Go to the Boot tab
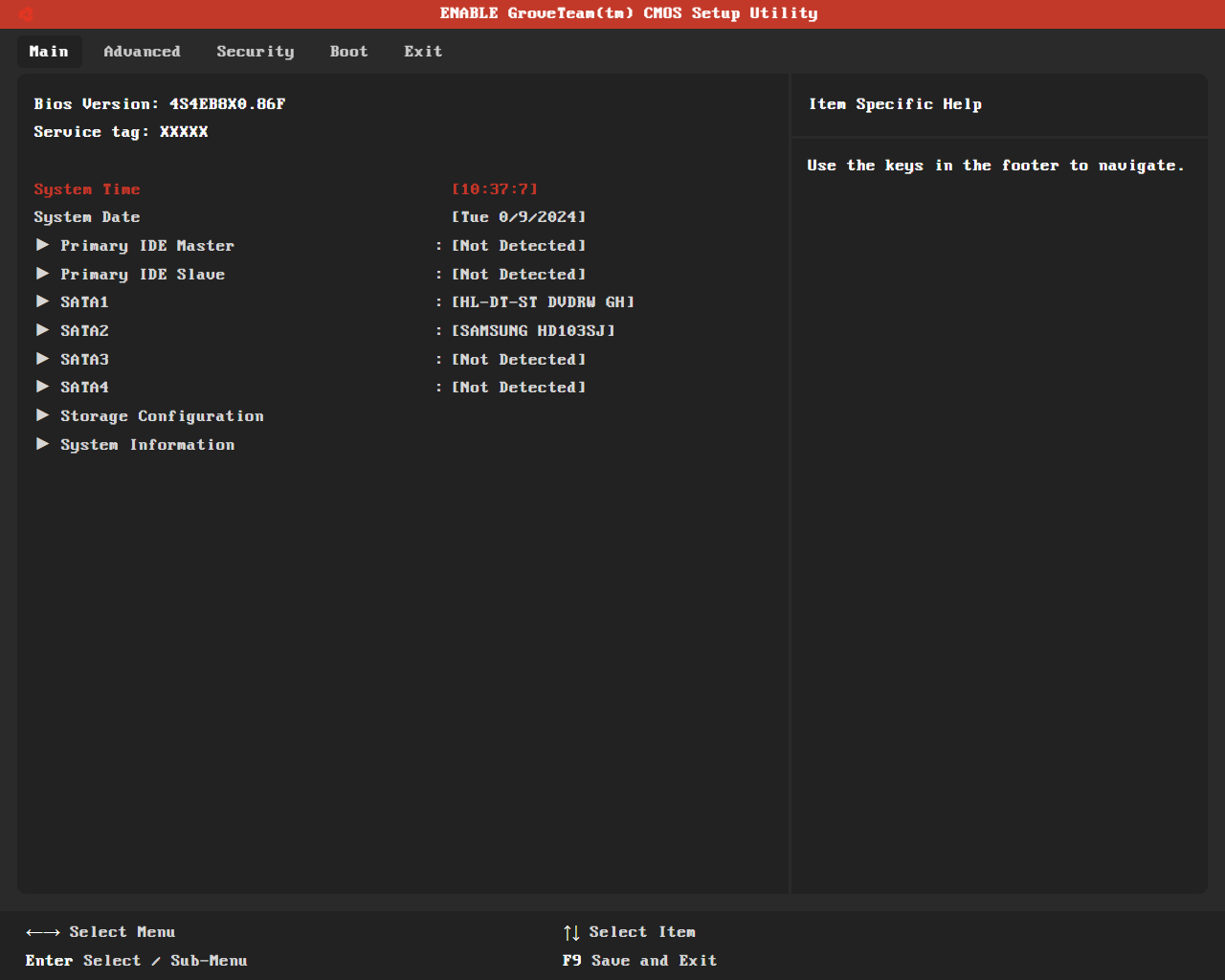Image resolution: width=1225 pixels, height=980 pixels. pyautogui.click(x=348, y=52)
